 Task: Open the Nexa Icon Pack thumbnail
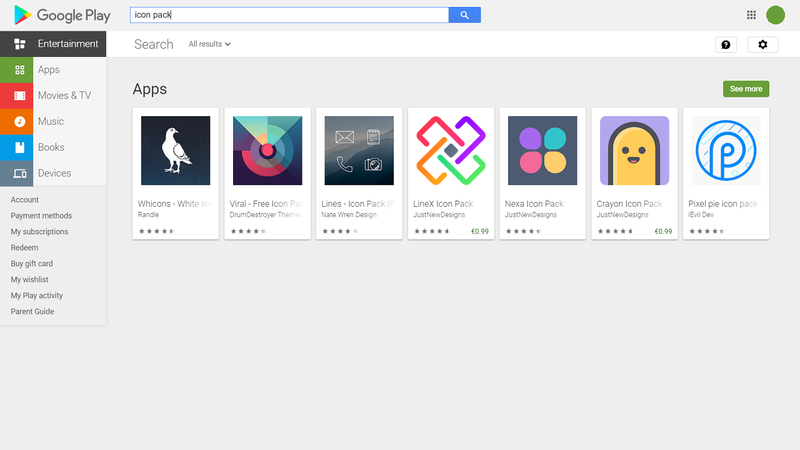pos(542,151)
